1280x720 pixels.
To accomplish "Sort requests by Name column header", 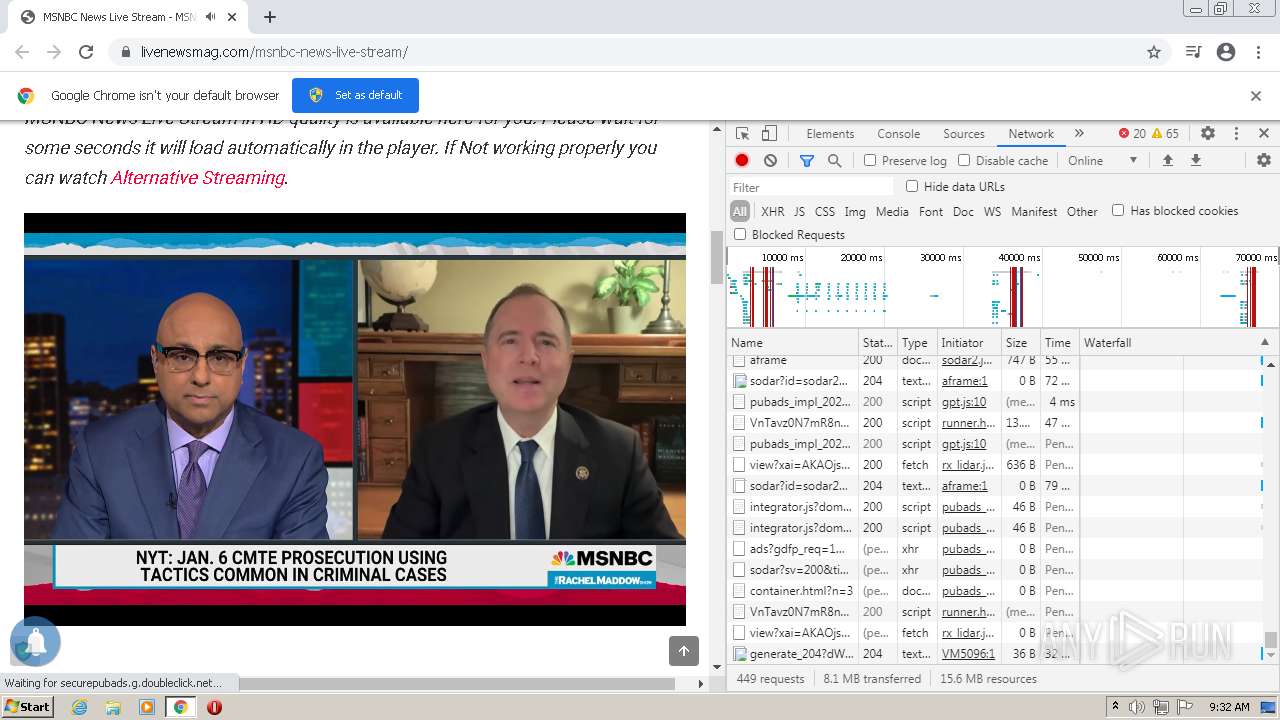I will [793, 342].
